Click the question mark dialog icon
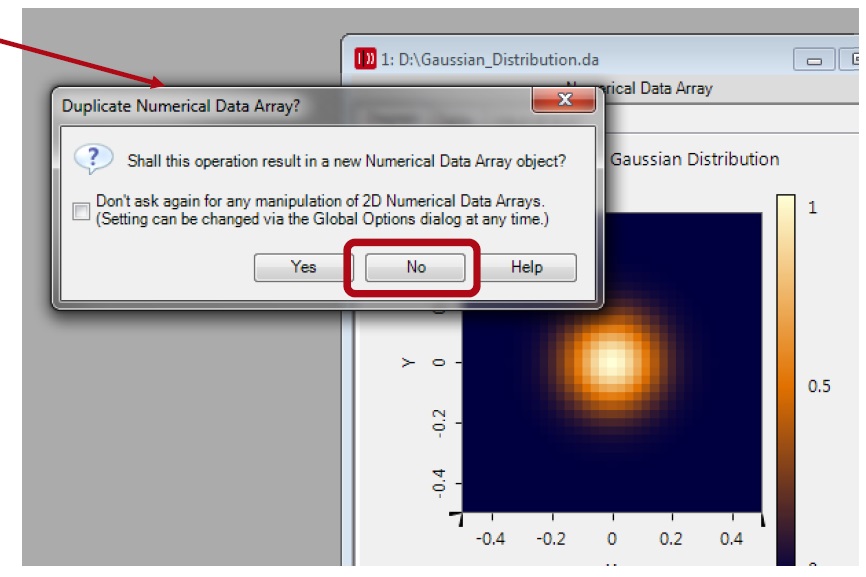This screenshot has width=866, height=577. (x=93, y=159)
